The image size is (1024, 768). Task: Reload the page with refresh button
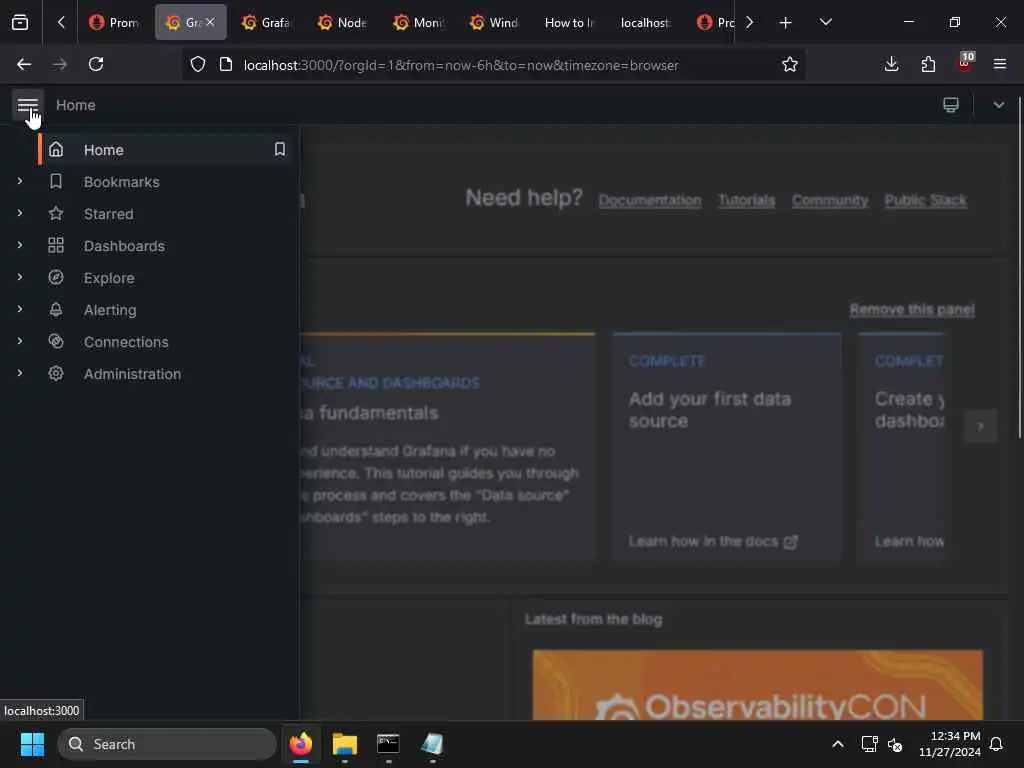tap(96, 64)
